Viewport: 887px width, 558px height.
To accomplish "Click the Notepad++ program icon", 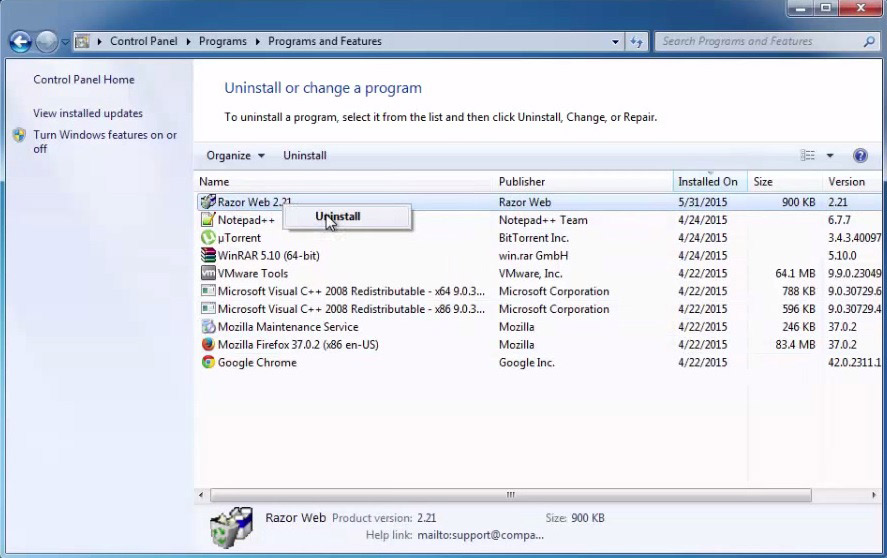I will (x=208, y=220).
